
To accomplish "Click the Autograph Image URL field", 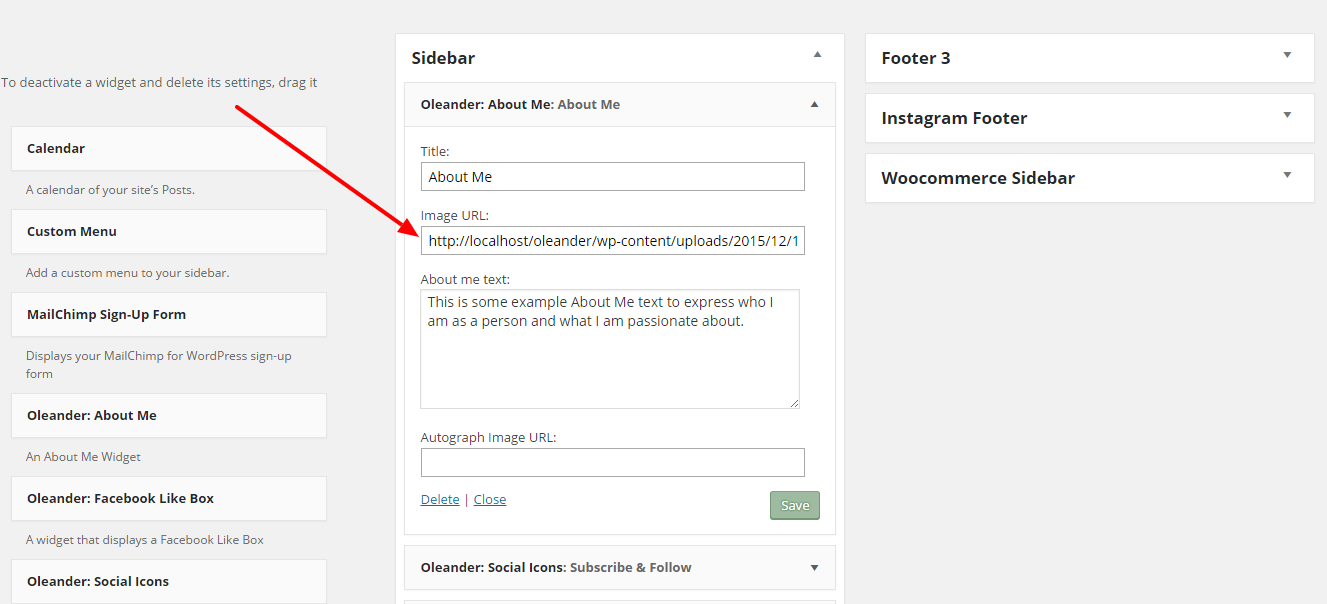I will point(612,462).
